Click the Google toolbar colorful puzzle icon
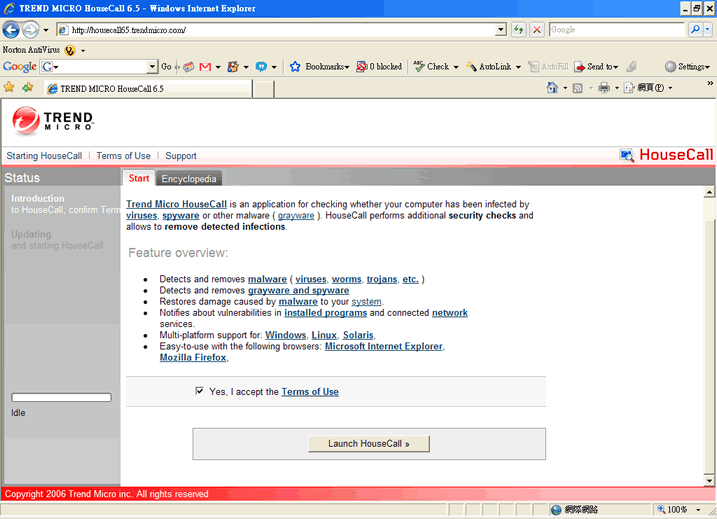 coord(233,67)
